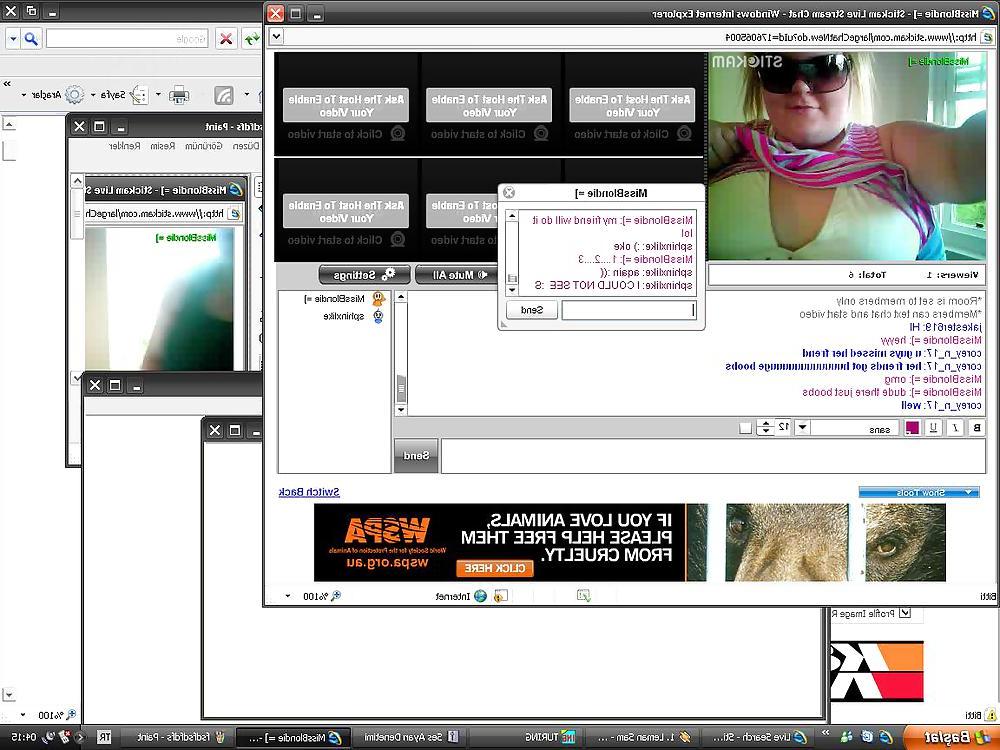Screen dimensions: 1000x750
Task: Click the main chat message input field
Action: 713,455
